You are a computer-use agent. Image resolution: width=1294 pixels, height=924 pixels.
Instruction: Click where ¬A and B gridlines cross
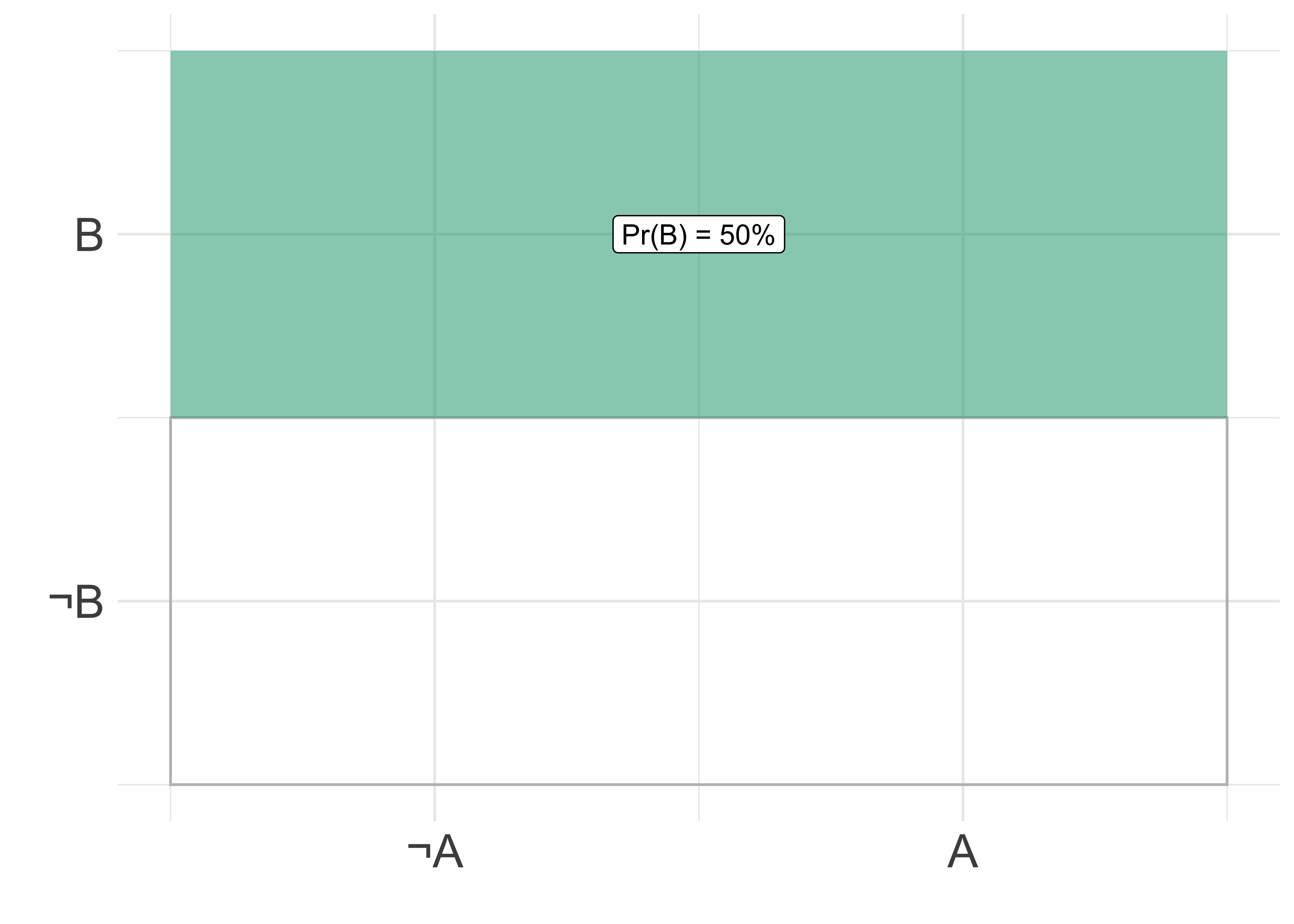pyautogui.click(x=435, y=234)
